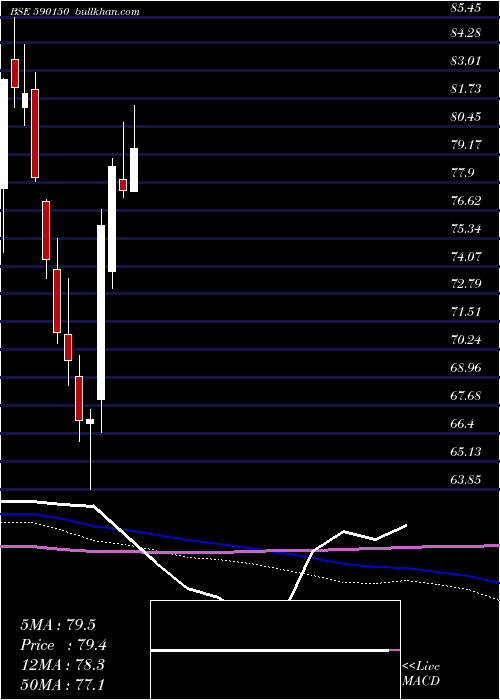The height and width of the screenshot is (700, 500).
Task: Select the tallest white candlestick body
Action: coord(101,312)
